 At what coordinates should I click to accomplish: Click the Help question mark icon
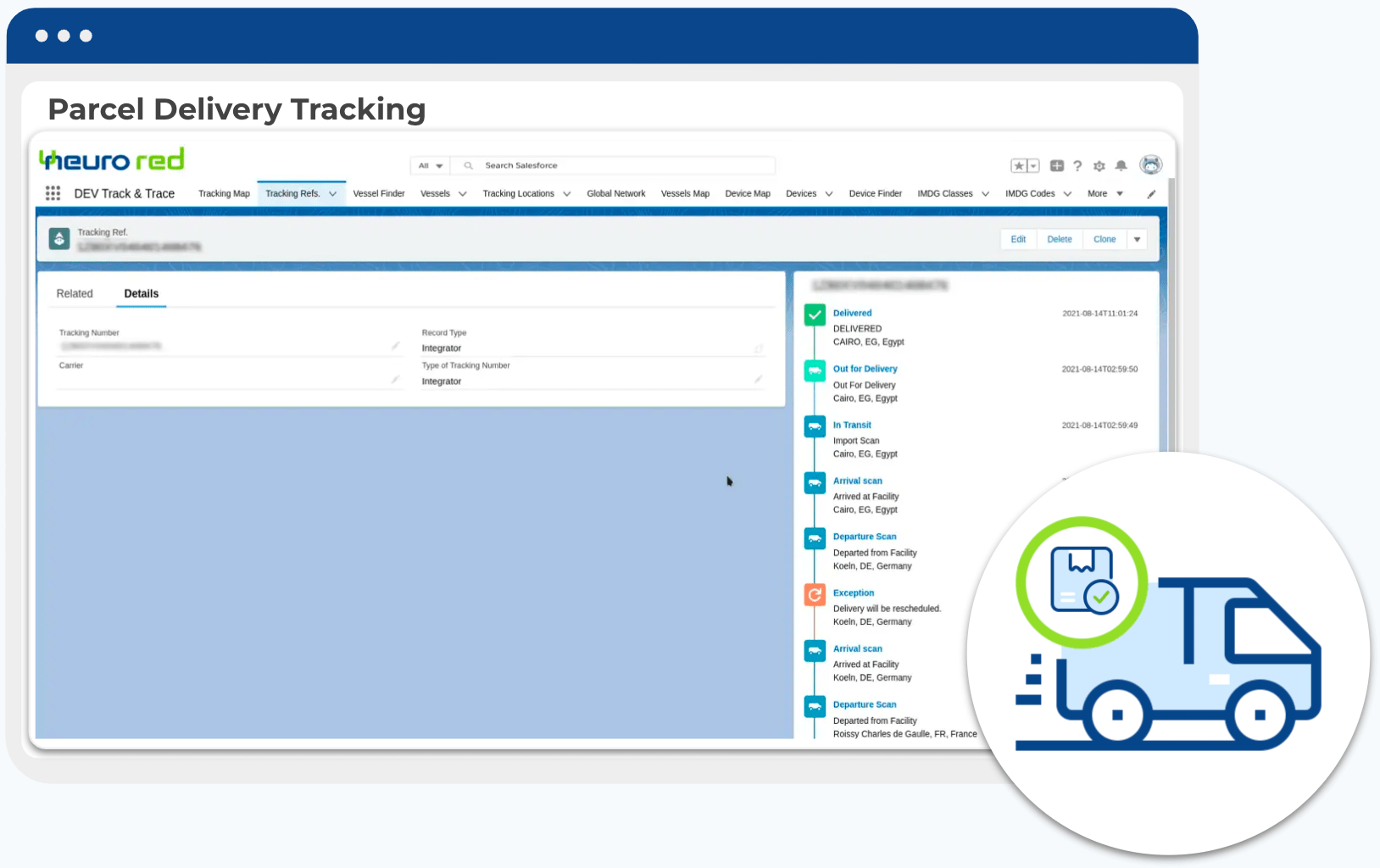[1077, 166]
